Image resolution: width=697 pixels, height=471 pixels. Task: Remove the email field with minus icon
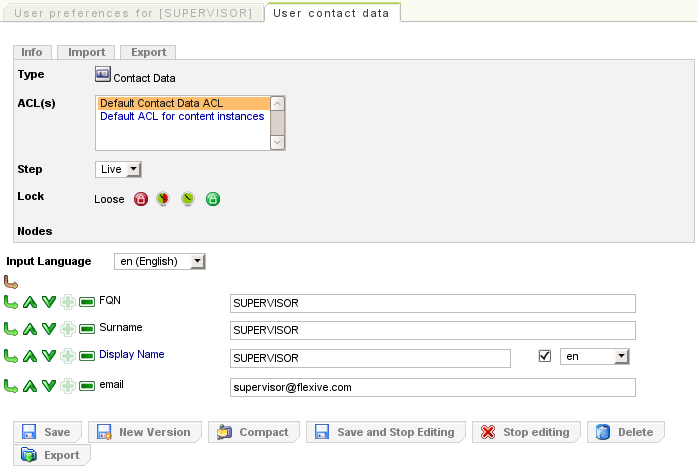(x=87, y=386)
